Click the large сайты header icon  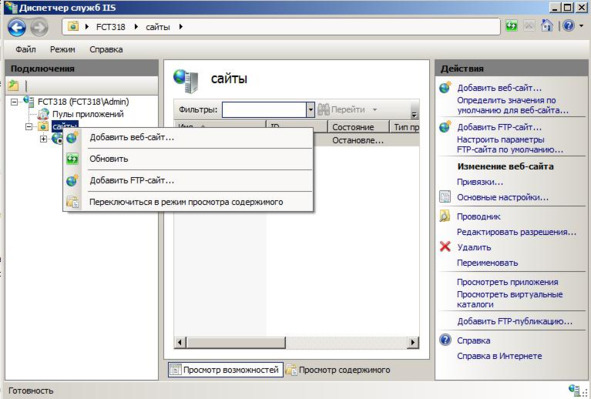tap(185, 81)
